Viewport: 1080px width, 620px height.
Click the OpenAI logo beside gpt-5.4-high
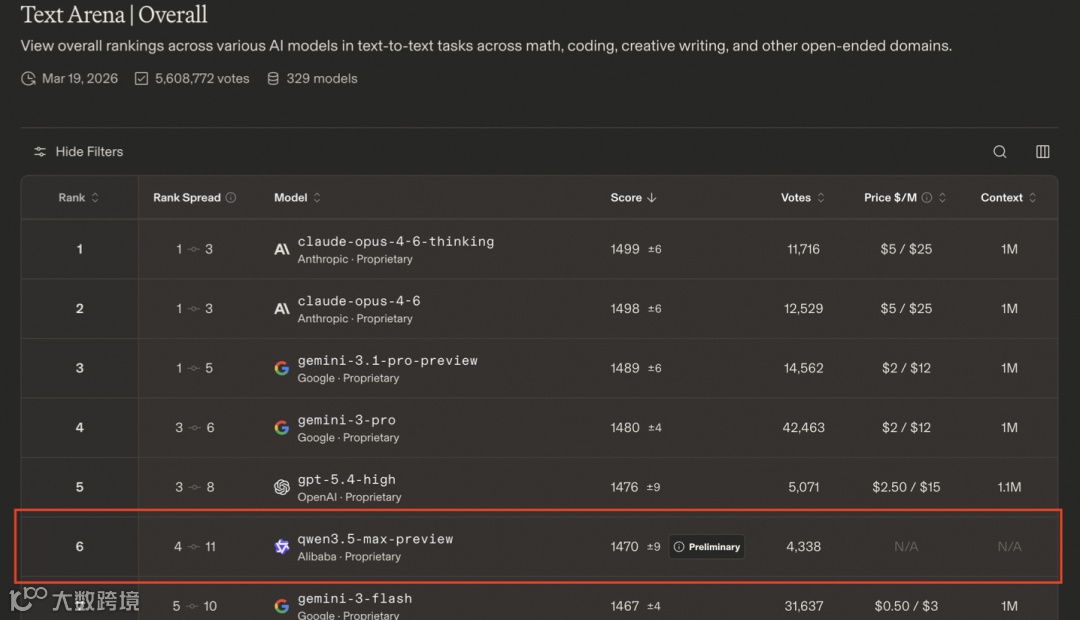[282, 487]
